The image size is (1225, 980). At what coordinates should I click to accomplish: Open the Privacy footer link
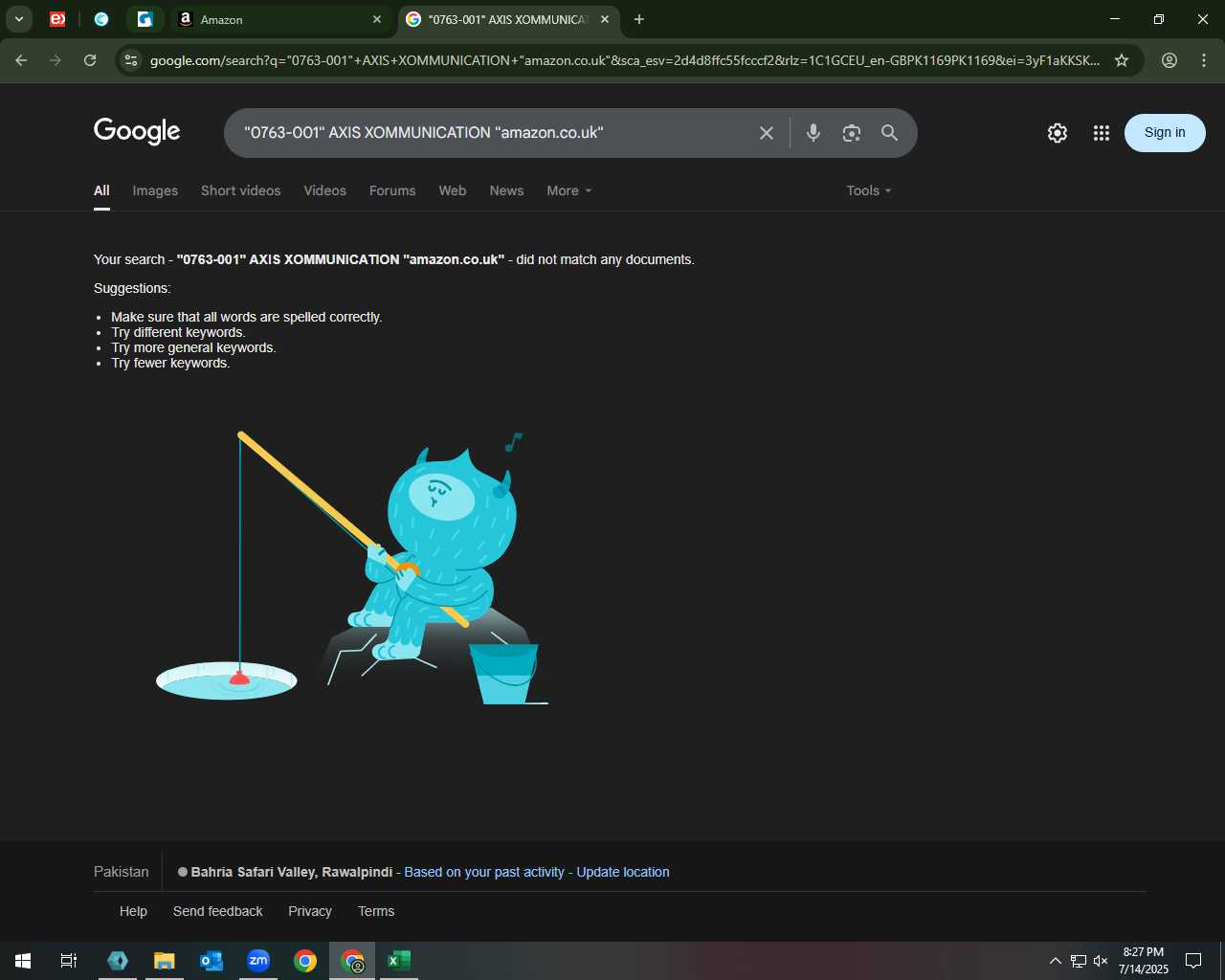click(310, 911)
